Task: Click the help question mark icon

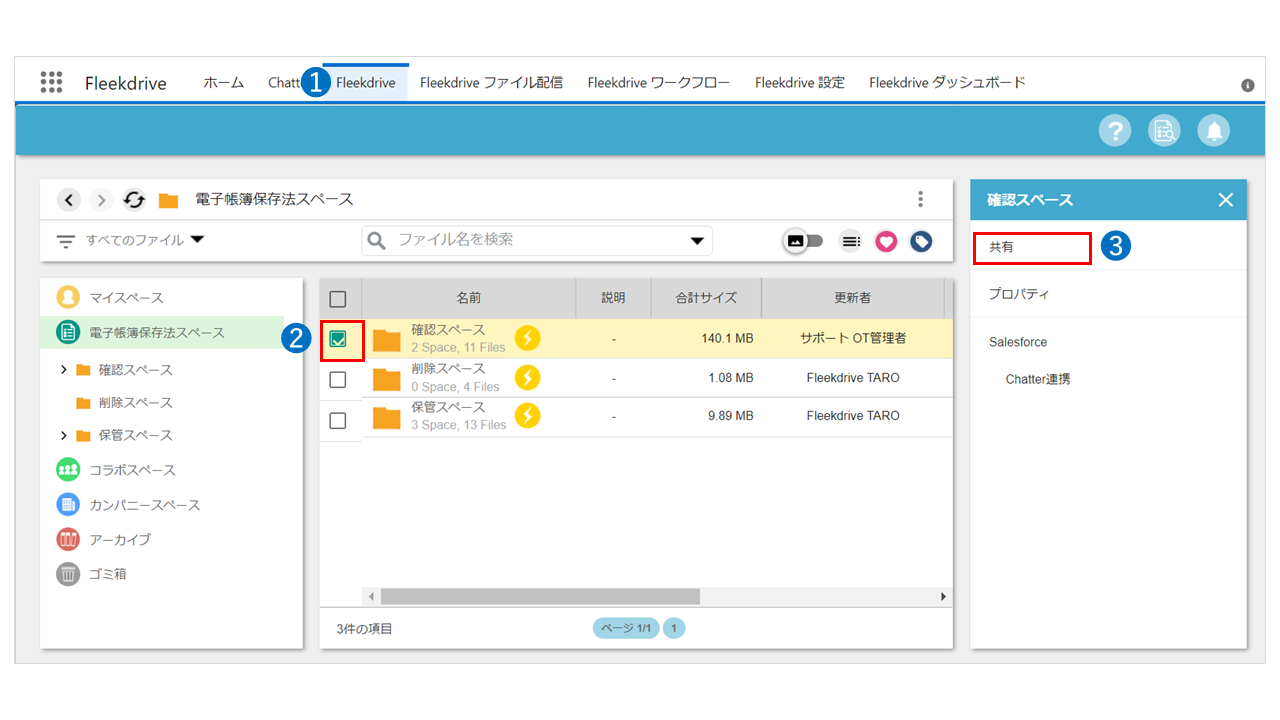Action: 1115,130
